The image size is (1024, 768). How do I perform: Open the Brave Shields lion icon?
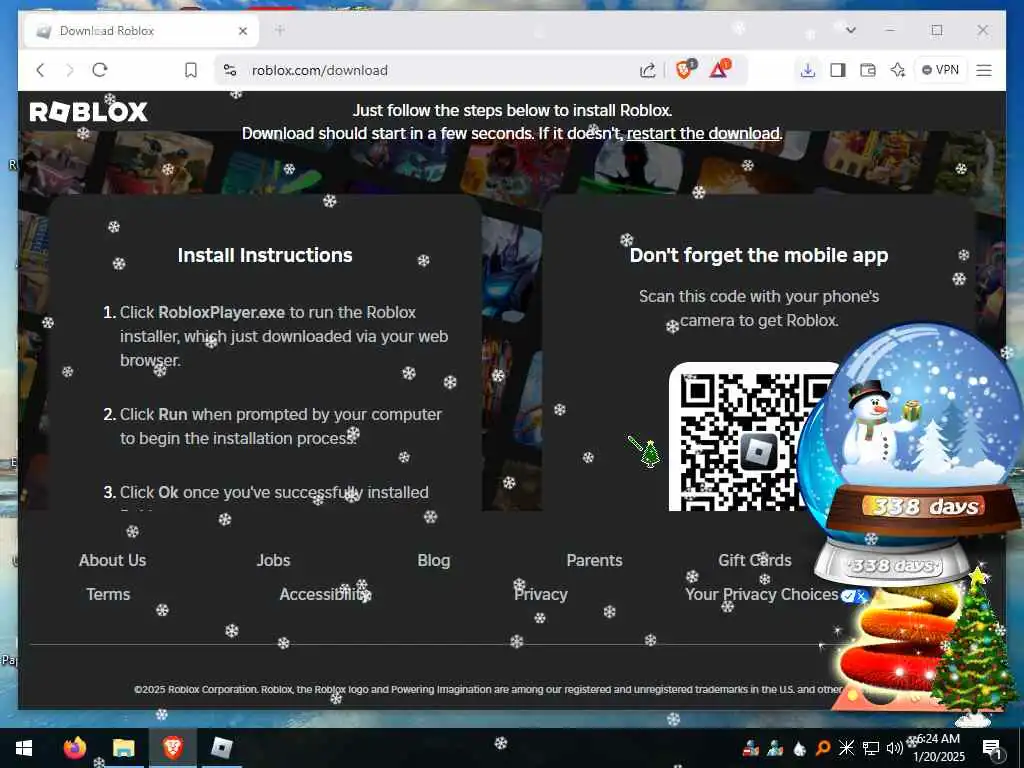tap(684, 69)
